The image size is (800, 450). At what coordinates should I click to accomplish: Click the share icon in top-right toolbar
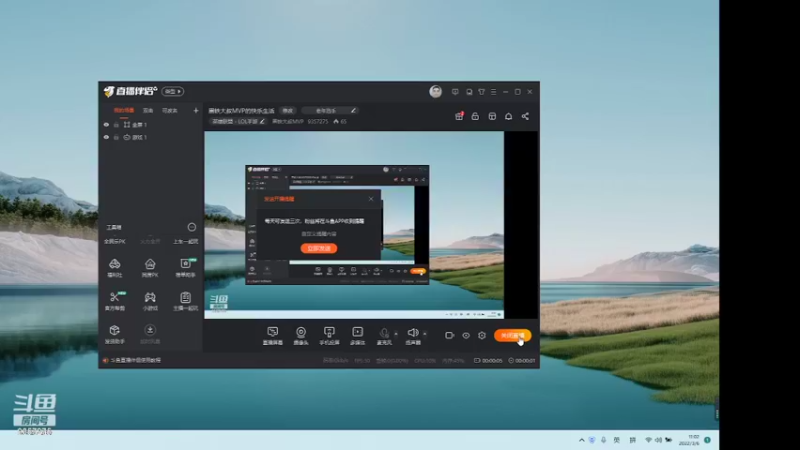pyautogui.click(x=525, y=116)
